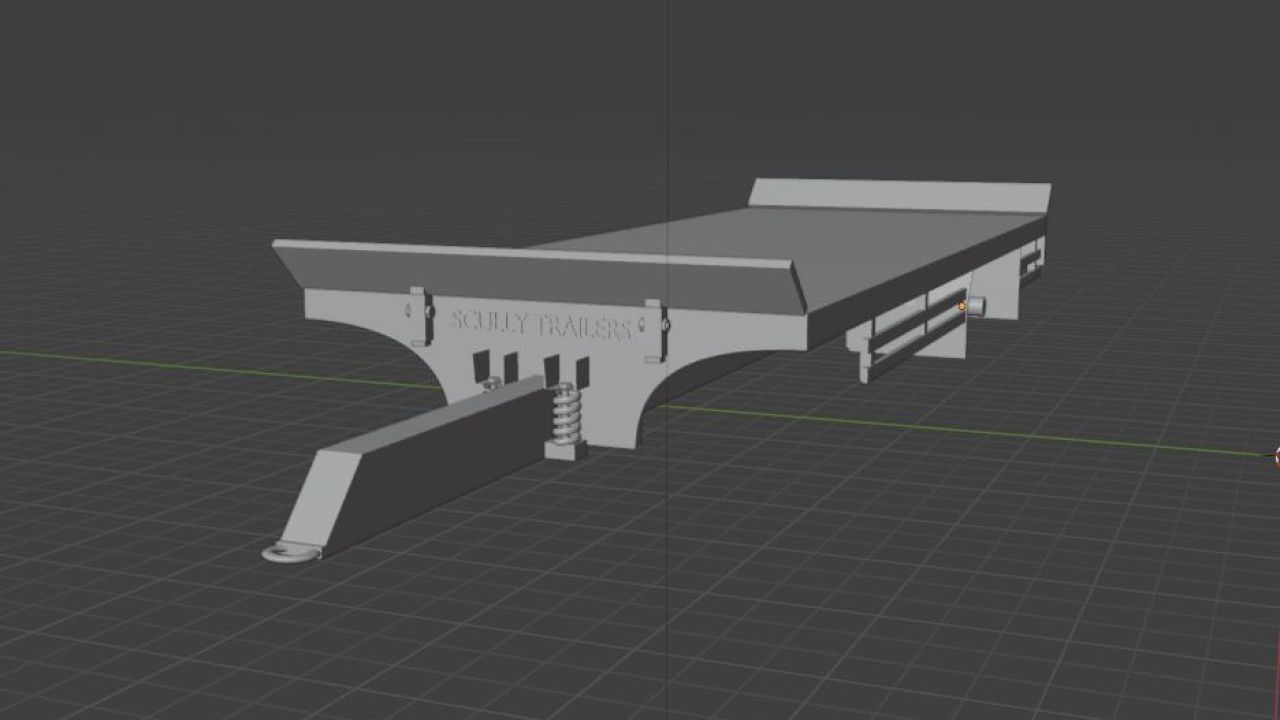Click the embossed SCULLY TRAILERS text
This screenshot has width=1280, height=720.
coord(540,323)
